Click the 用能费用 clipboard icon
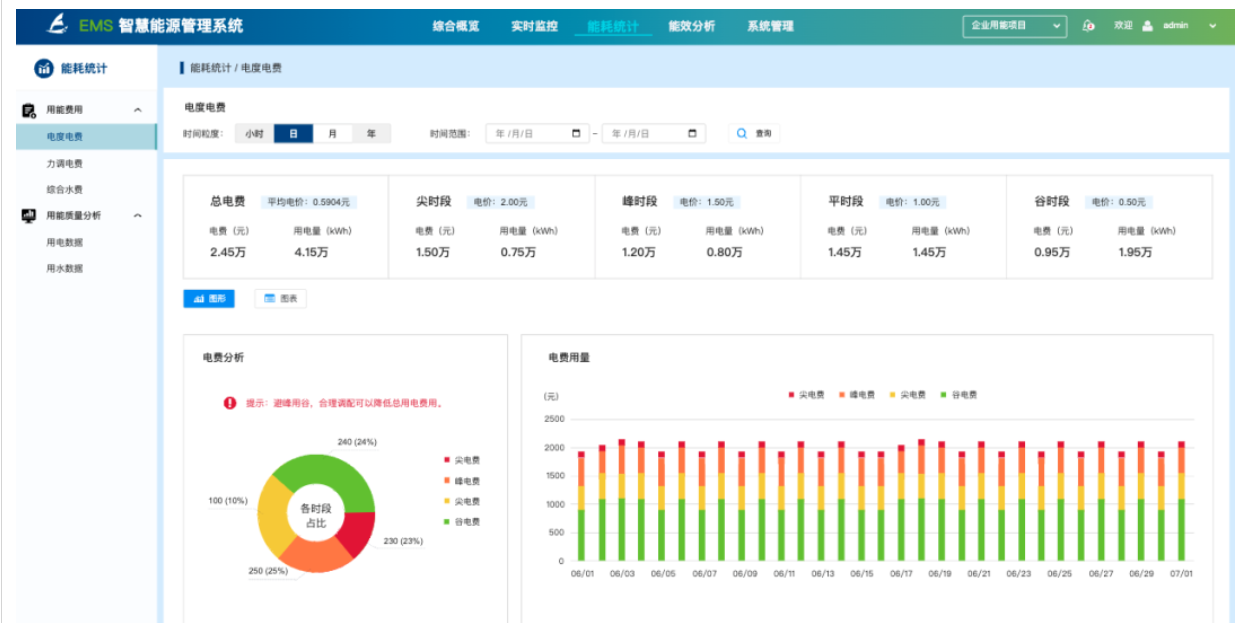Viewport: 1239px width, 623px height. point(29,110)
